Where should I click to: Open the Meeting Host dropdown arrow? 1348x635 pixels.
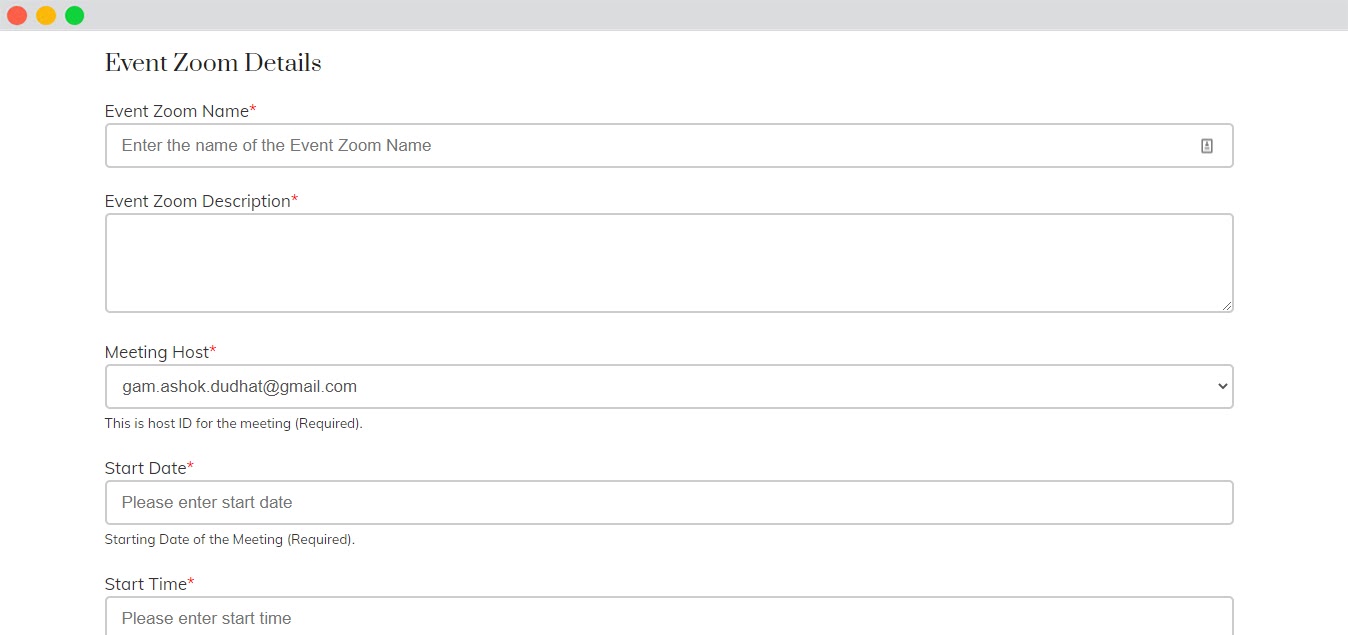click(x=1221, y=386)
